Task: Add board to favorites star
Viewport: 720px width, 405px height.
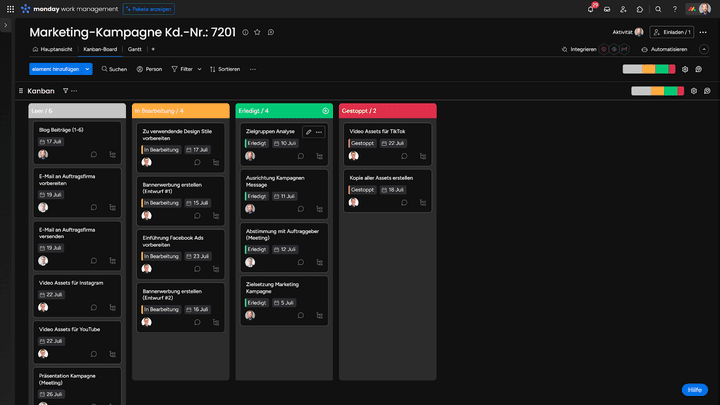Action: click(257, 32)
